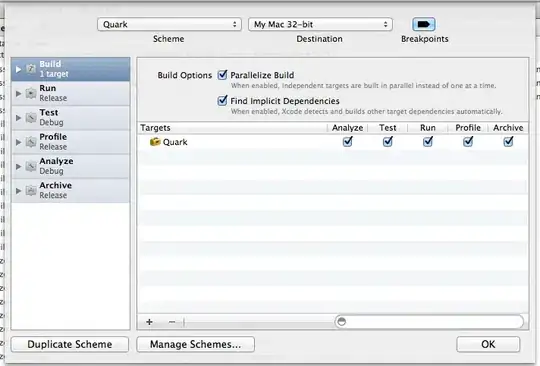Disable Parallelize Build checkbox
Screen dimensions: 540x366
pyautogui.click(x=222, y=75)
